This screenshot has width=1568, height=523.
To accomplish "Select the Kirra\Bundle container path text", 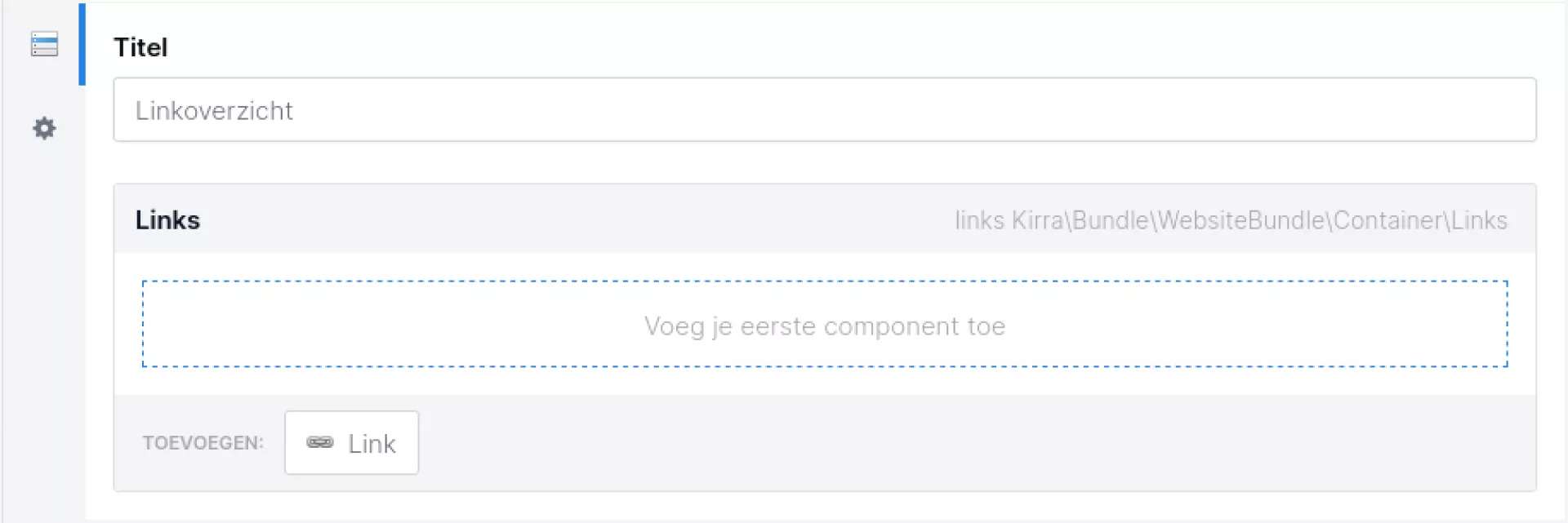I will click(x=1258, y=220).
